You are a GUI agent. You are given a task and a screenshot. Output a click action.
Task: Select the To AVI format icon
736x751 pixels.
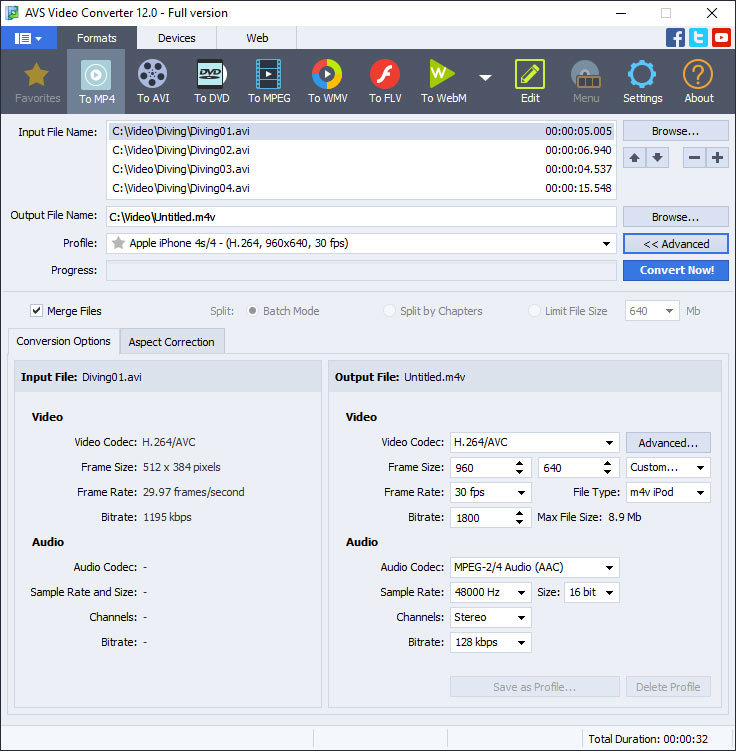153,82
